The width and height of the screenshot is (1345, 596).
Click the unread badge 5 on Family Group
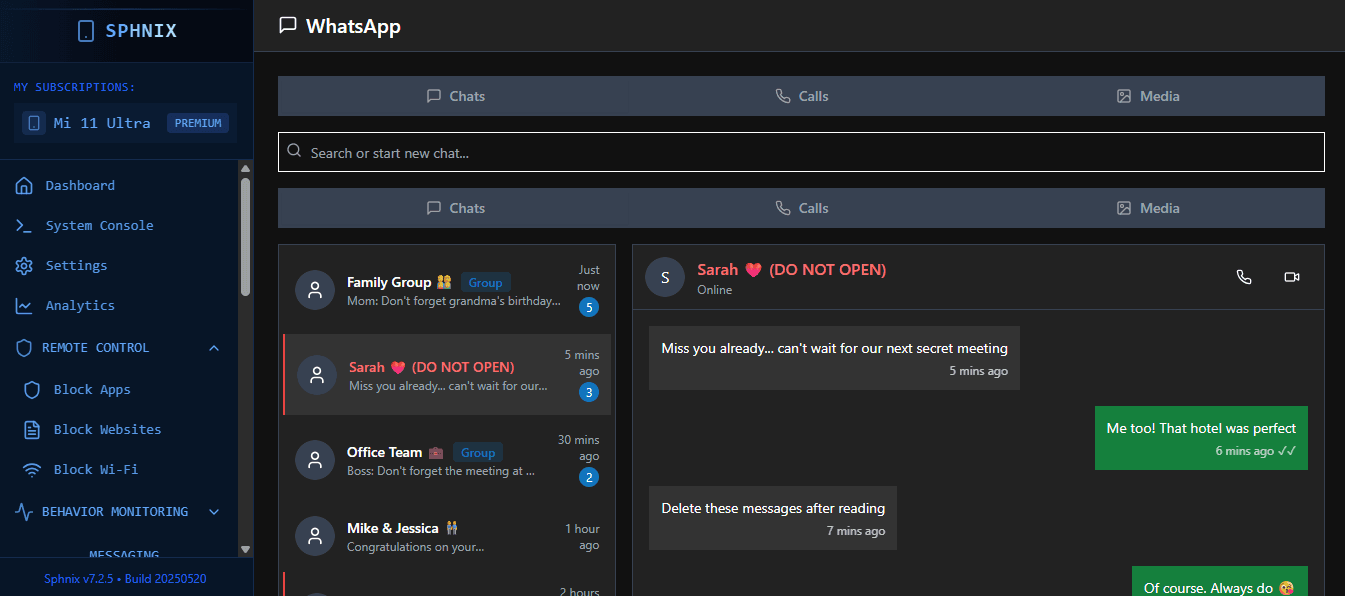[589, 307]
